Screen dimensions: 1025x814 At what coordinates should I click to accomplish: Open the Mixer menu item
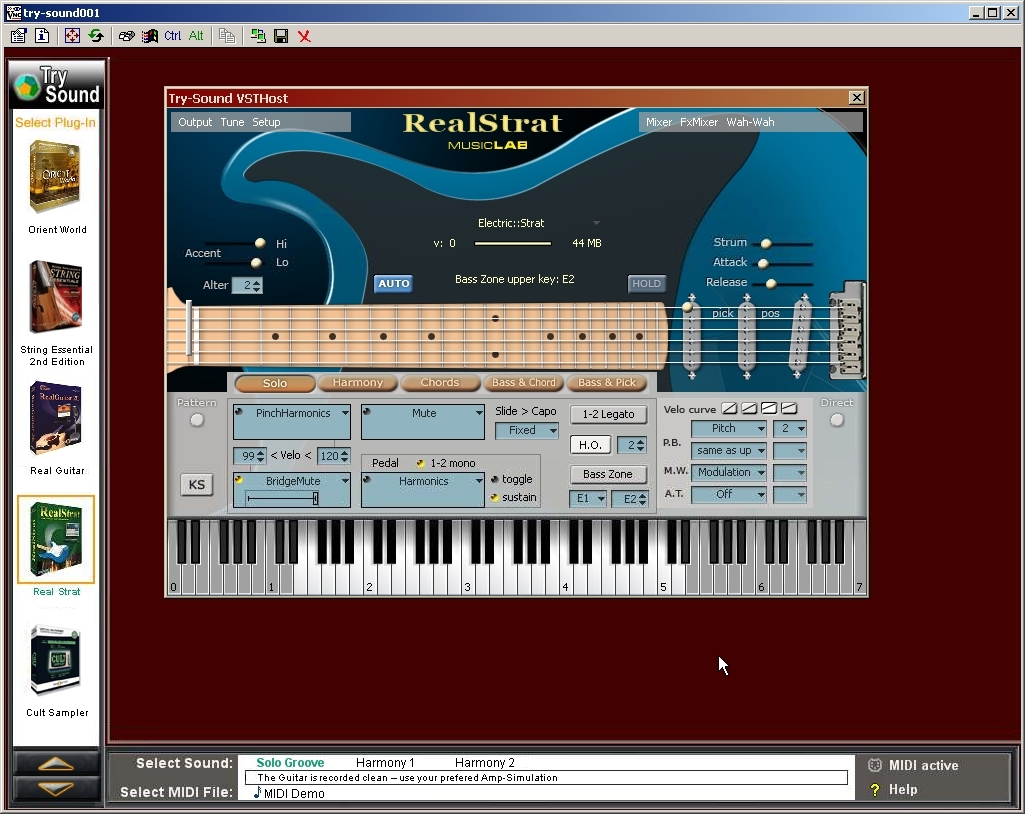[x=658, y=122]
